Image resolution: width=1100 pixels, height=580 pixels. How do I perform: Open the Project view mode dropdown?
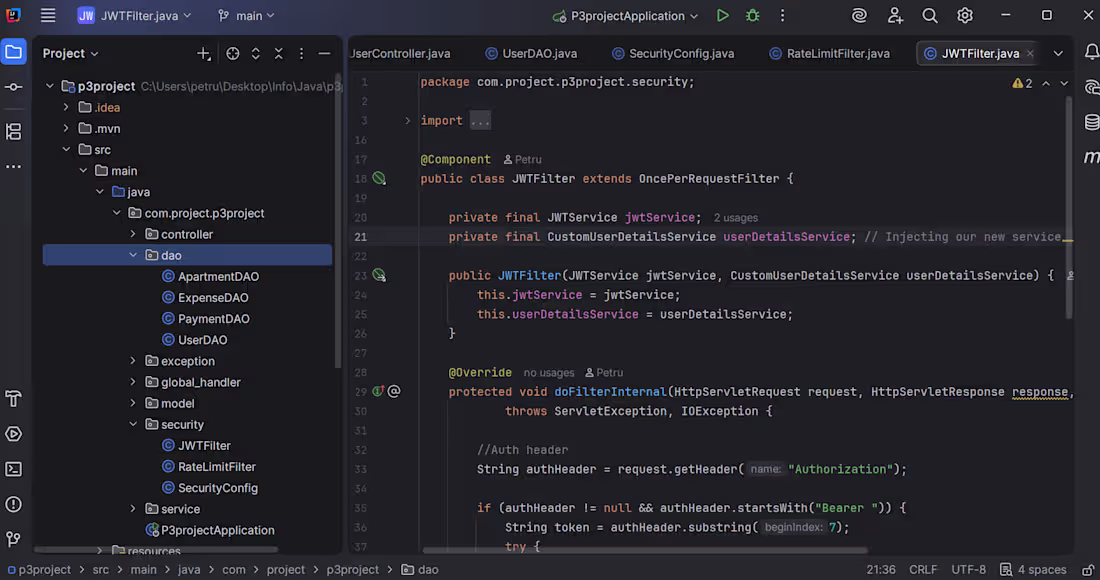pyautogui.click(x=70, y=53)
